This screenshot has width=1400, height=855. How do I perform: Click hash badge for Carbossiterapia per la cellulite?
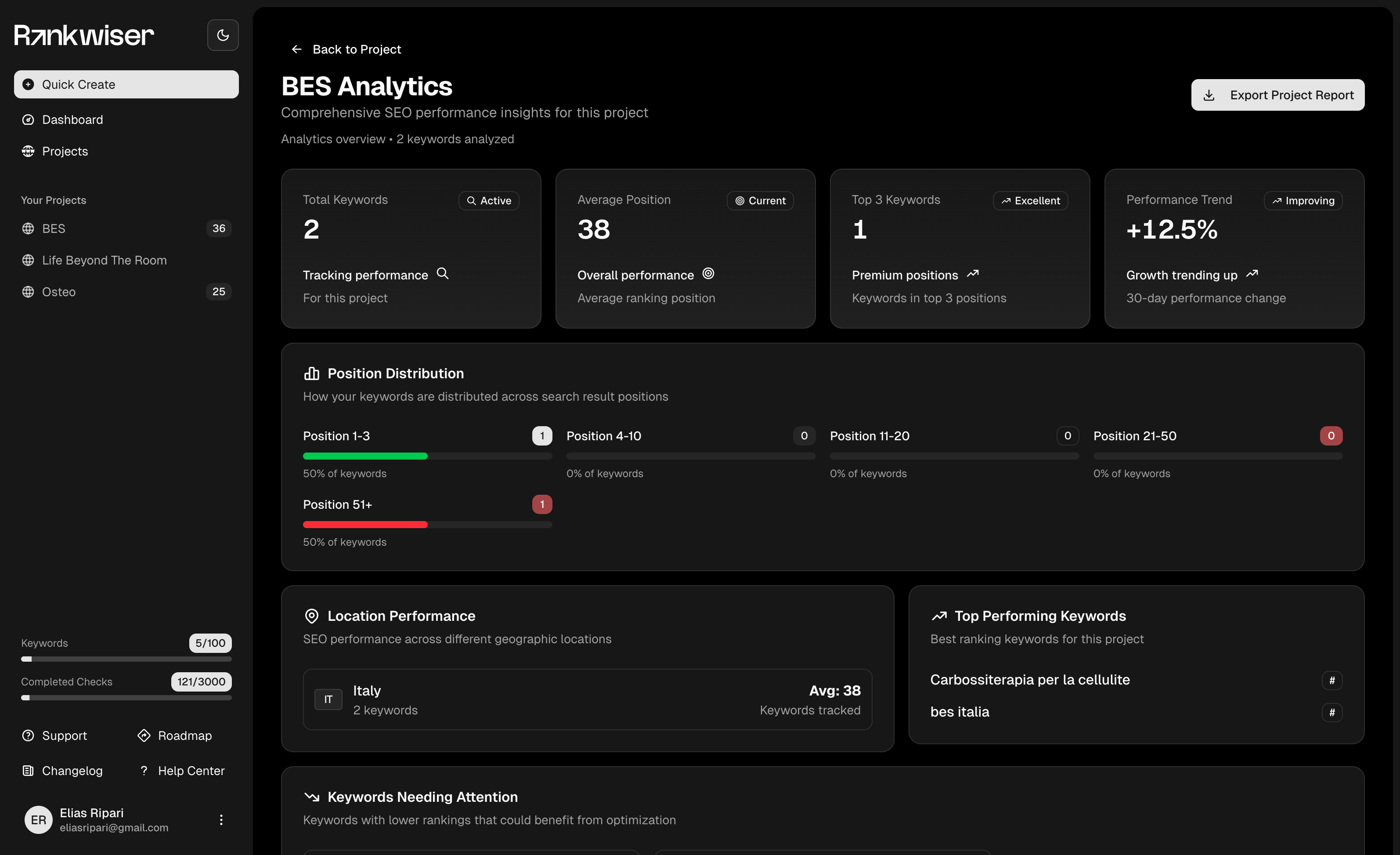[1332, 681]
